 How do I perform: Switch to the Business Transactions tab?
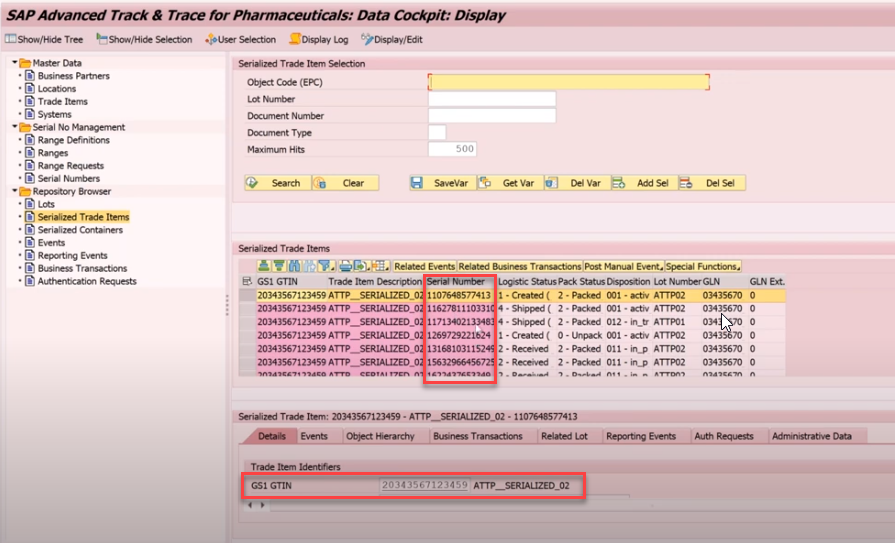(478, 436)
